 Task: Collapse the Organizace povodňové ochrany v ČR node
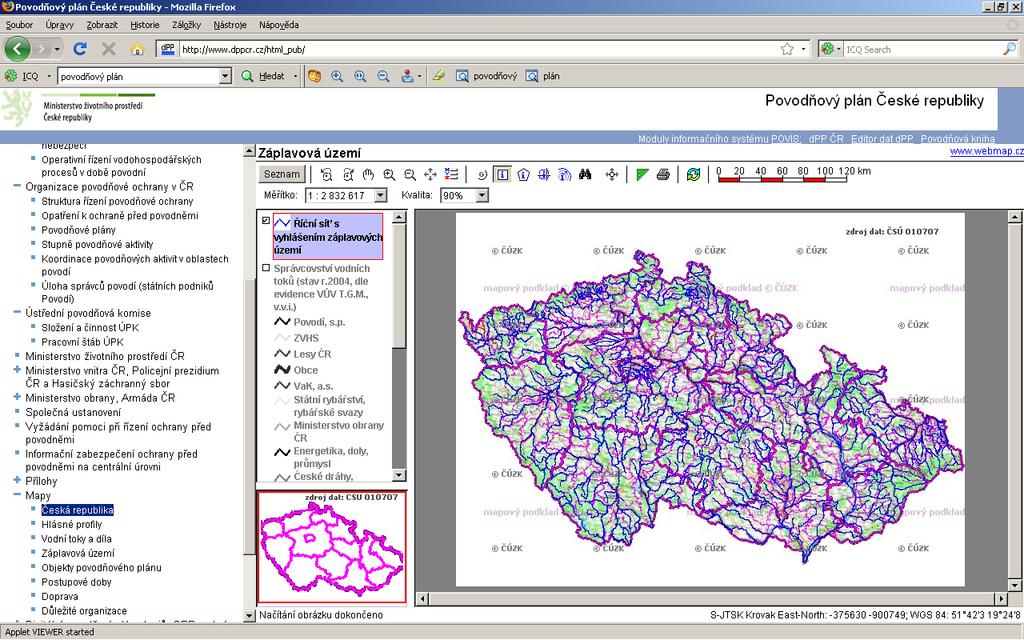pos(17,186)
